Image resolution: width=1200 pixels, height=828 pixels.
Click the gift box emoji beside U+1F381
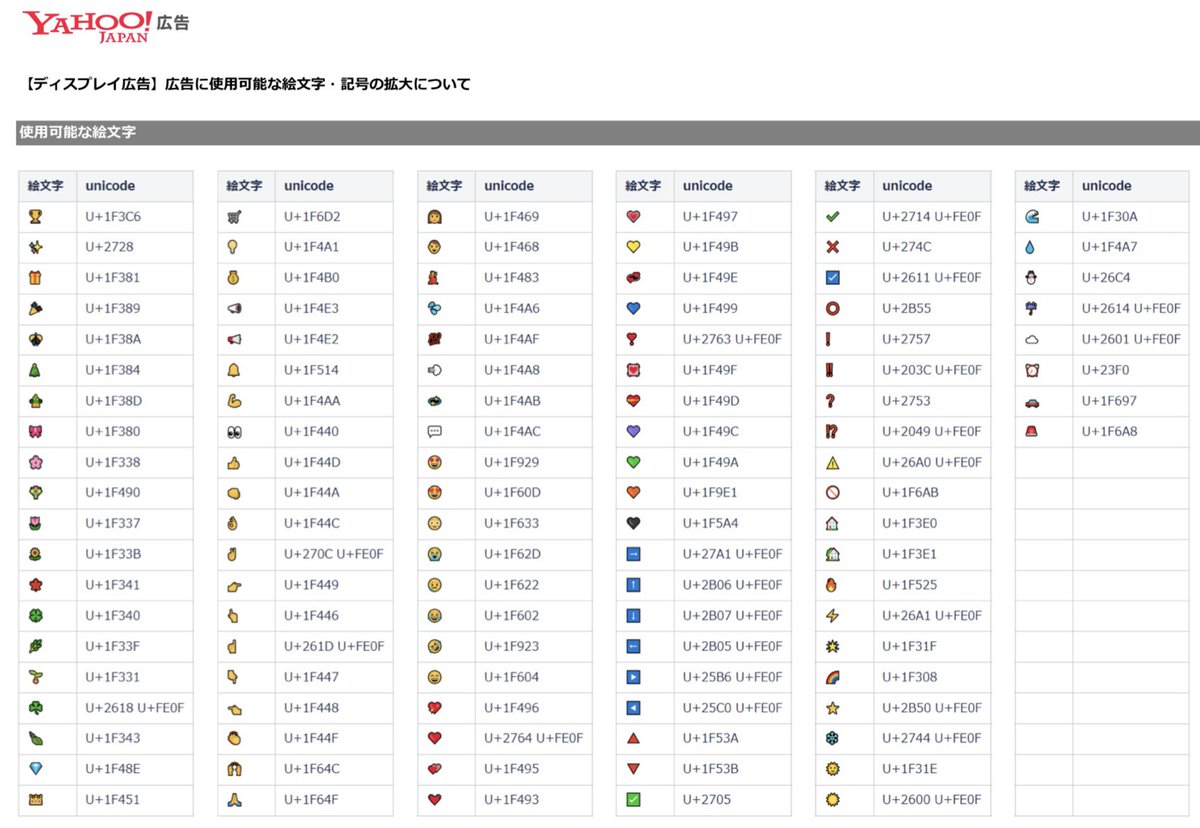[x=36, y=278]
